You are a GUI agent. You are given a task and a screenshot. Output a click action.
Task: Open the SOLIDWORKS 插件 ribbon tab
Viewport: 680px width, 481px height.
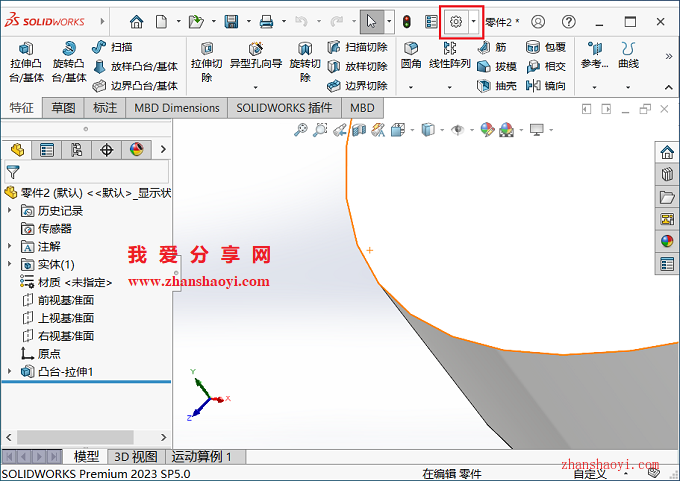click(284, 108)
